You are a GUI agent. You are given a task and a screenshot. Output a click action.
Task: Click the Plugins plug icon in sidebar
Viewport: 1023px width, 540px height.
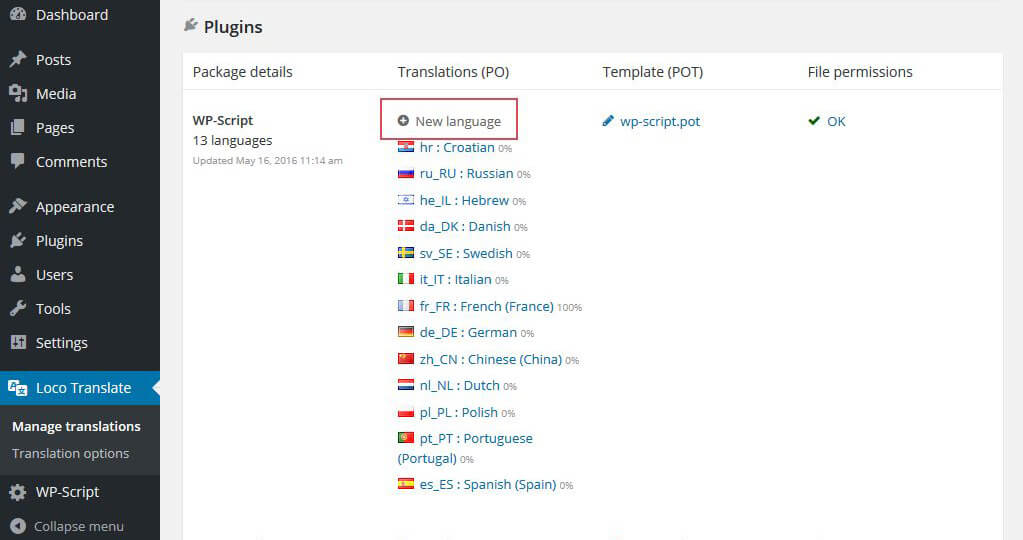18,241
